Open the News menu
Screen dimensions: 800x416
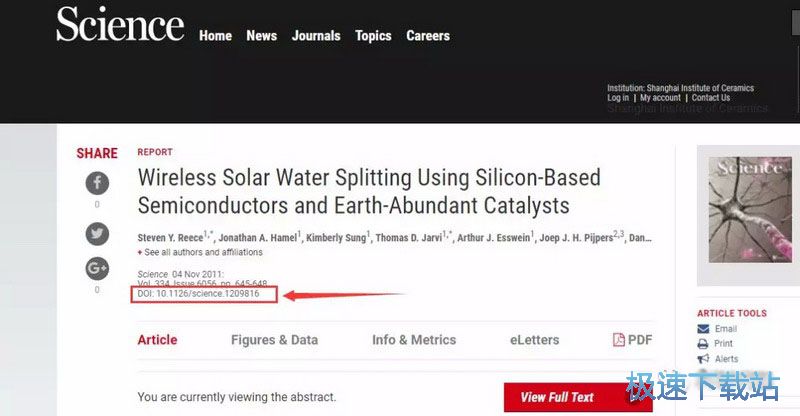(262, 36)
